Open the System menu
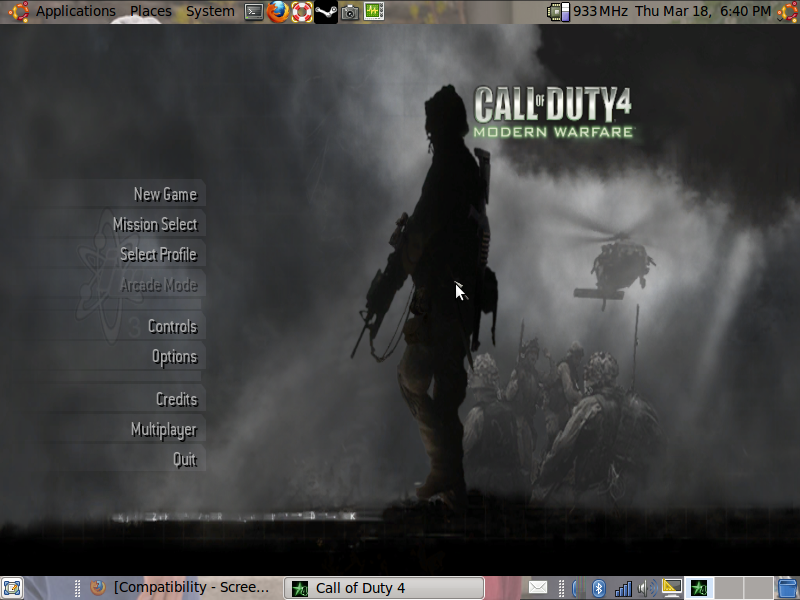800x600 pixels. click(x=209, y=11)
